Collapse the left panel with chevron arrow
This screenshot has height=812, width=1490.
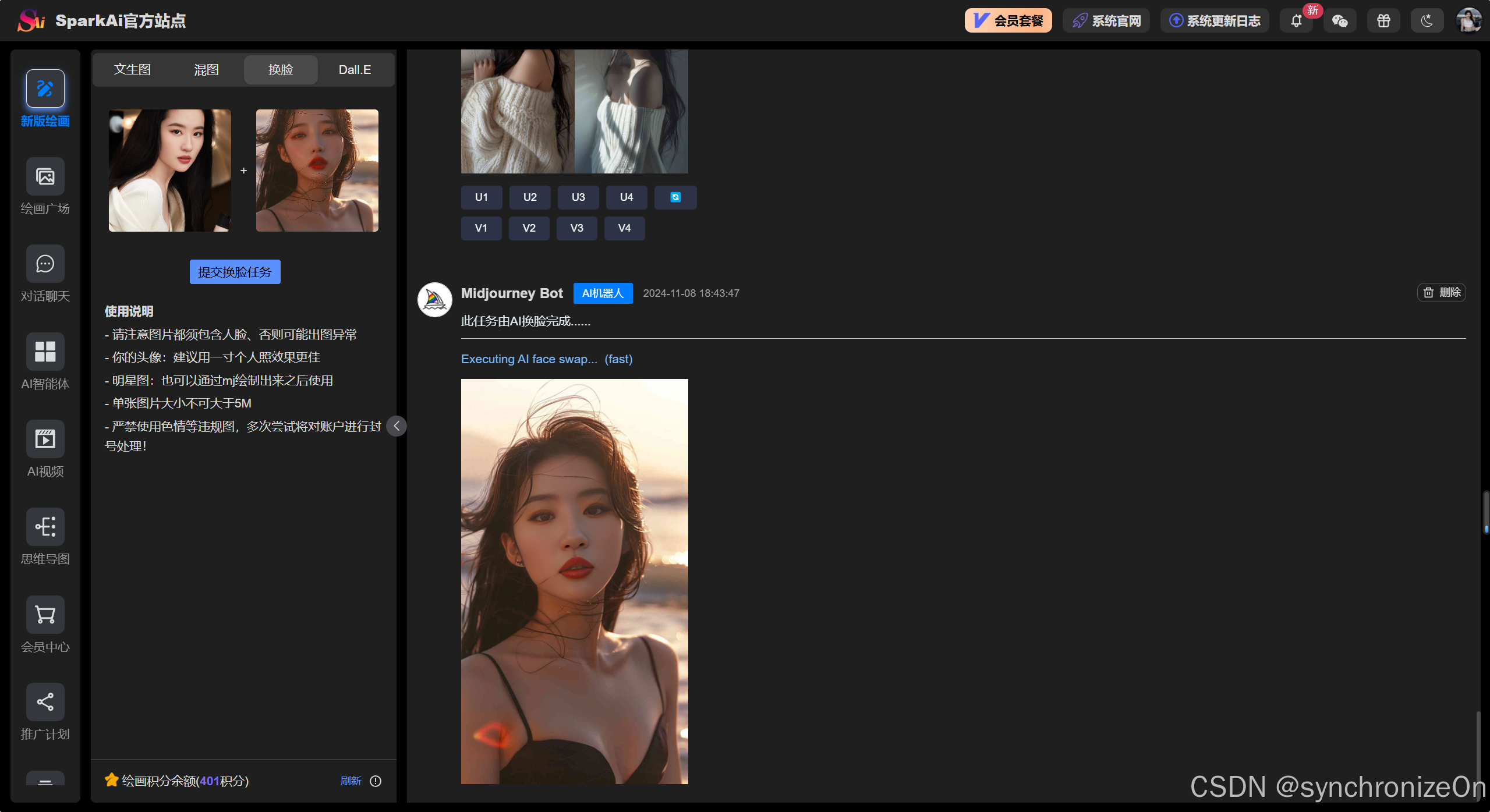coord(397,426)
